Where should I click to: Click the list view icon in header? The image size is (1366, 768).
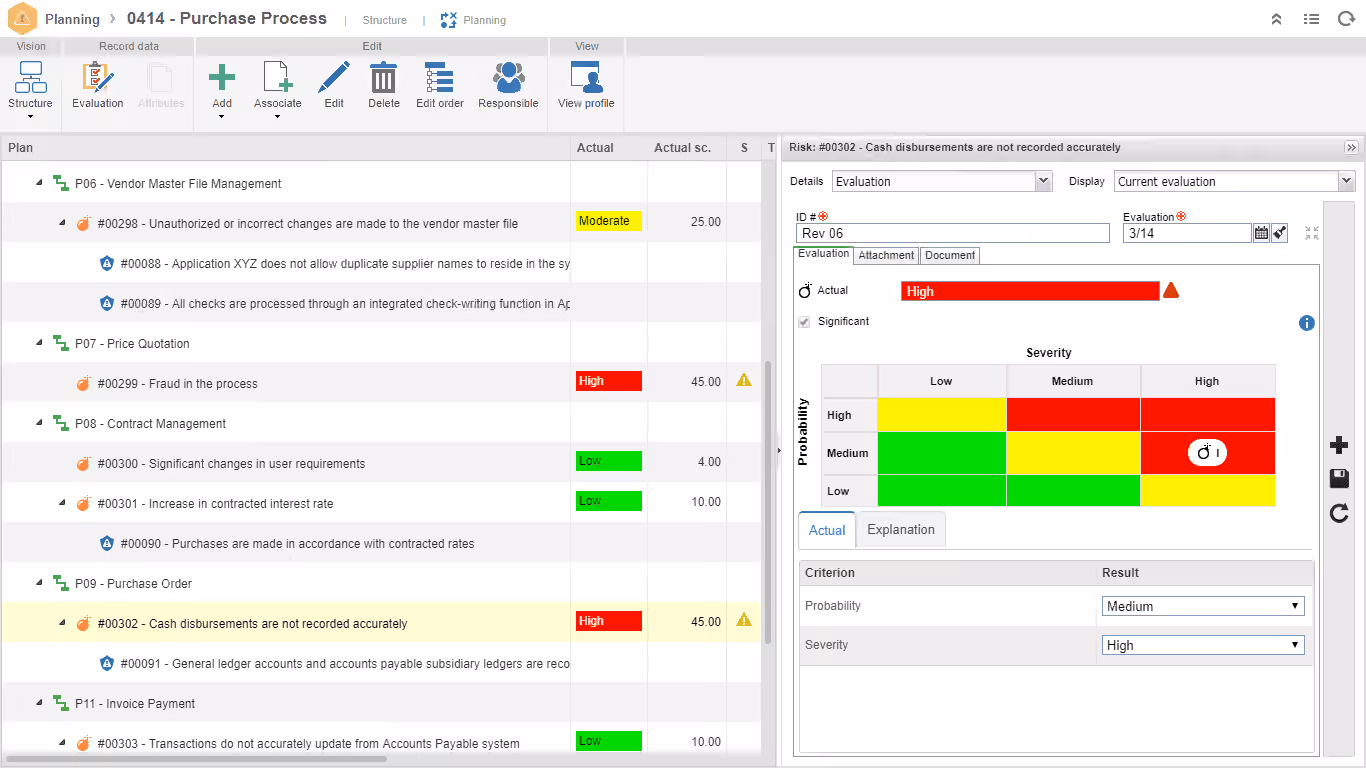click(1311, 19)
